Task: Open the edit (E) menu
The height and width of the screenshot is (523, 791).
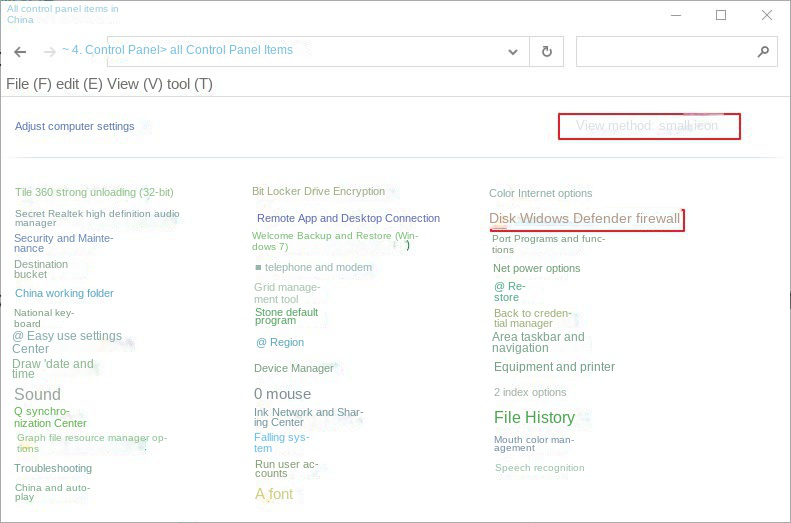Action: (80, 84)
